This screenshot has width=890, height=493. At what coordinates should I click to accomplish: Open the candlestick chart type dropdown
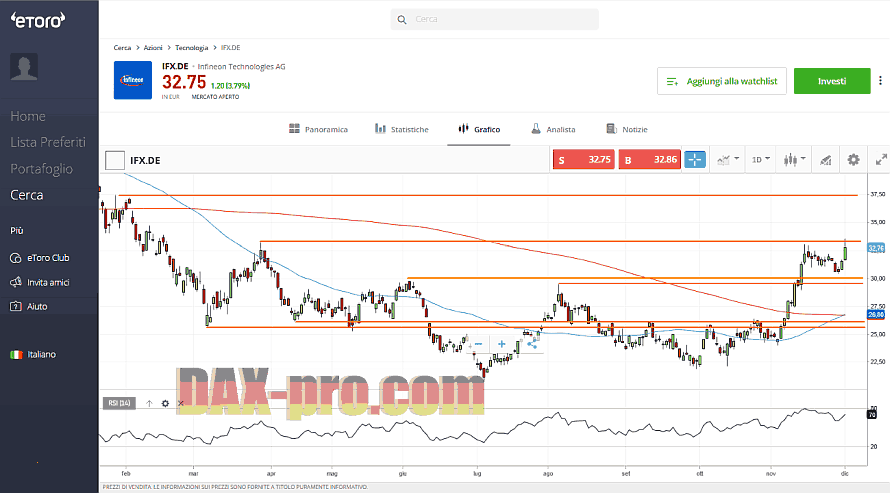[794, 160]
